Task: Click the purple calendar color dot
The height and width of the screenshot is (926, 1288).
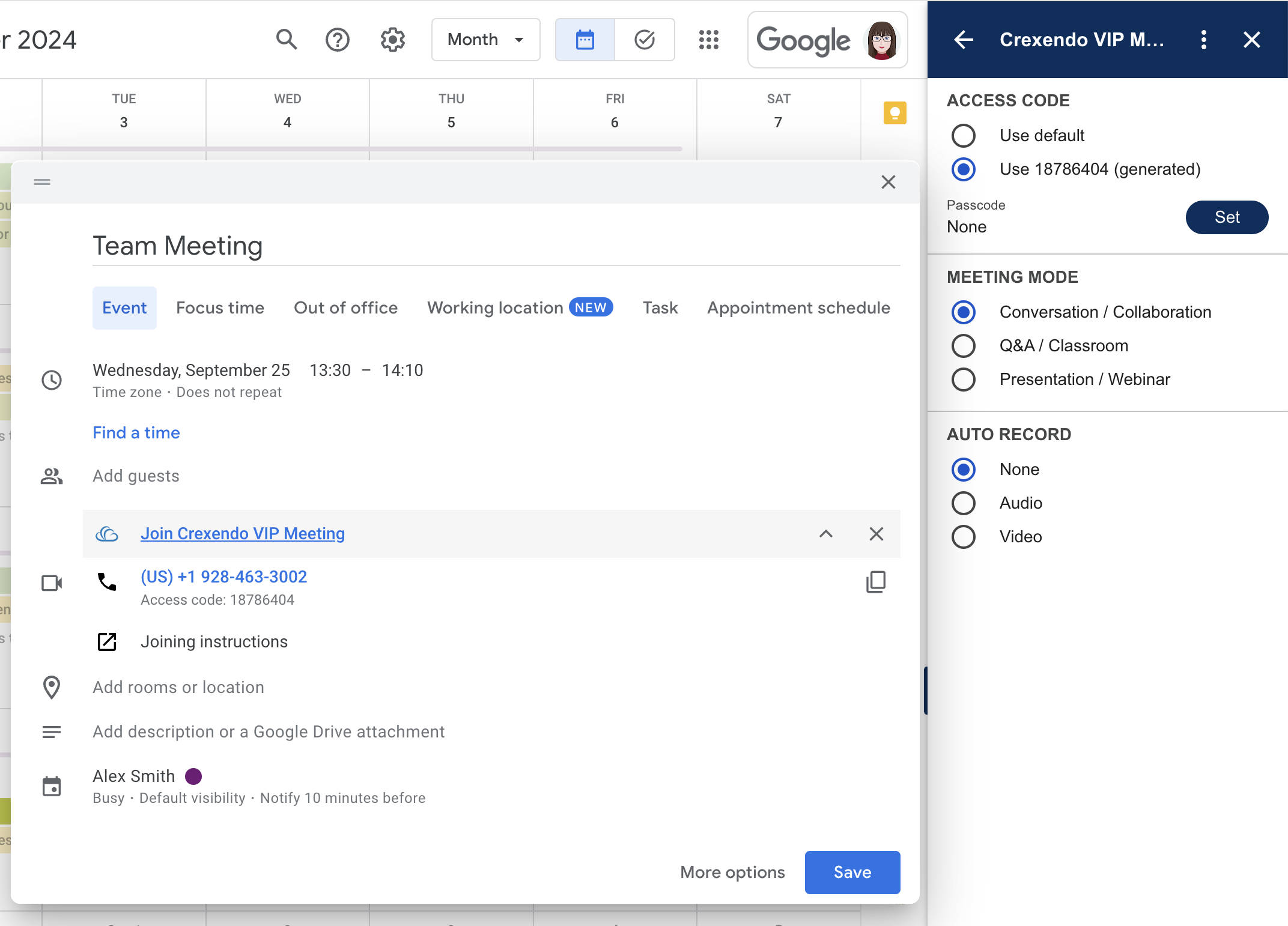Action: [x=193, y=776]
